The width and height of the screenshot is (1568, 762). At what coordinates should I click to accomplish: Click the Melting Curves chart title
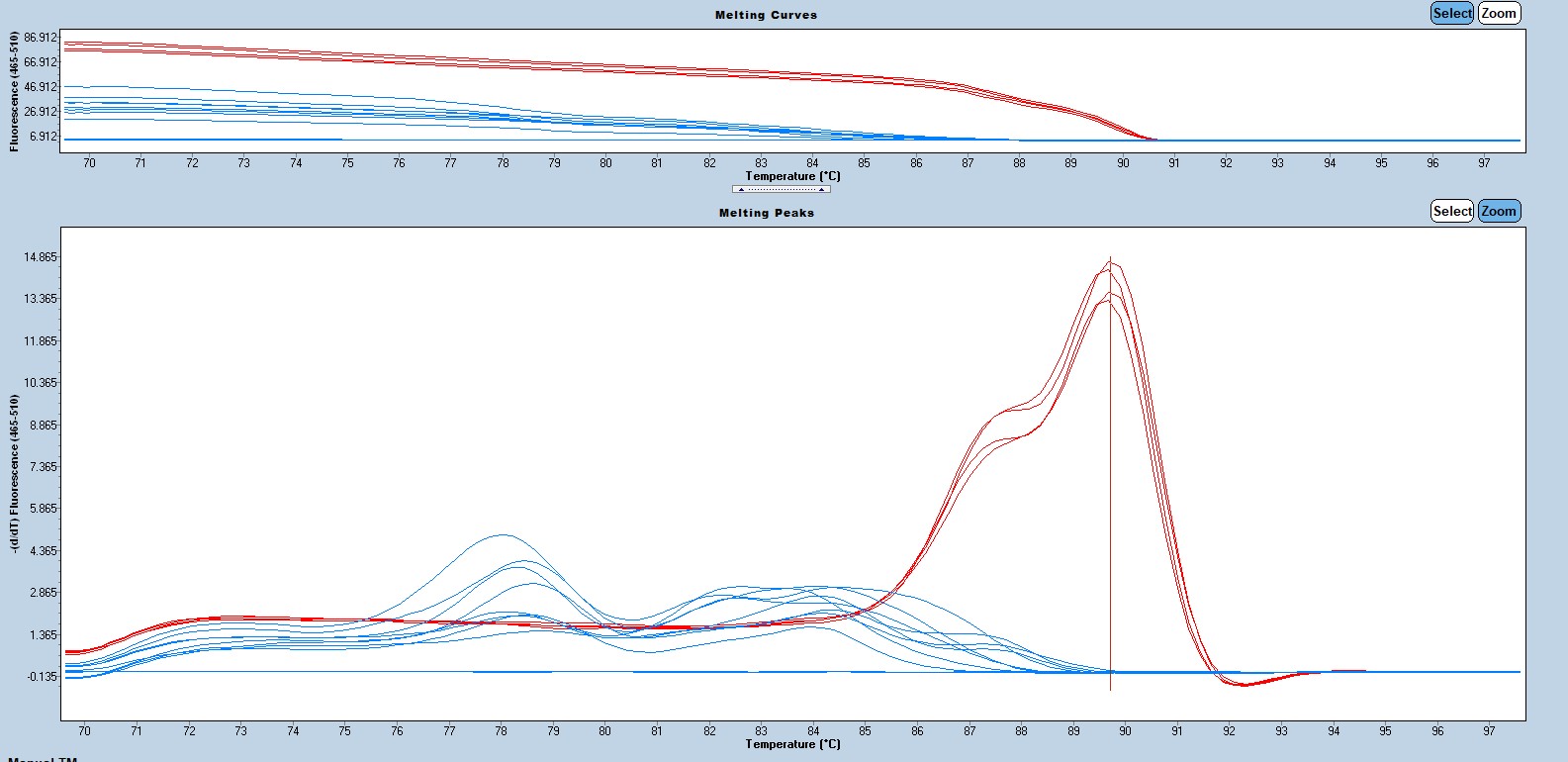point(766,15)
